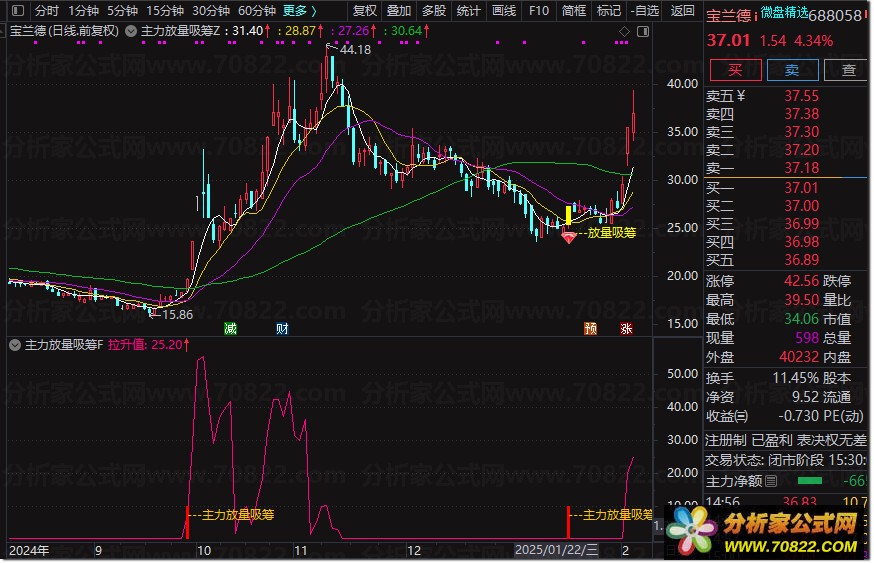Viewport: 874px width, 563px height.
Task: Click the blue 财 financial report marker
Action: click(282, 328)
